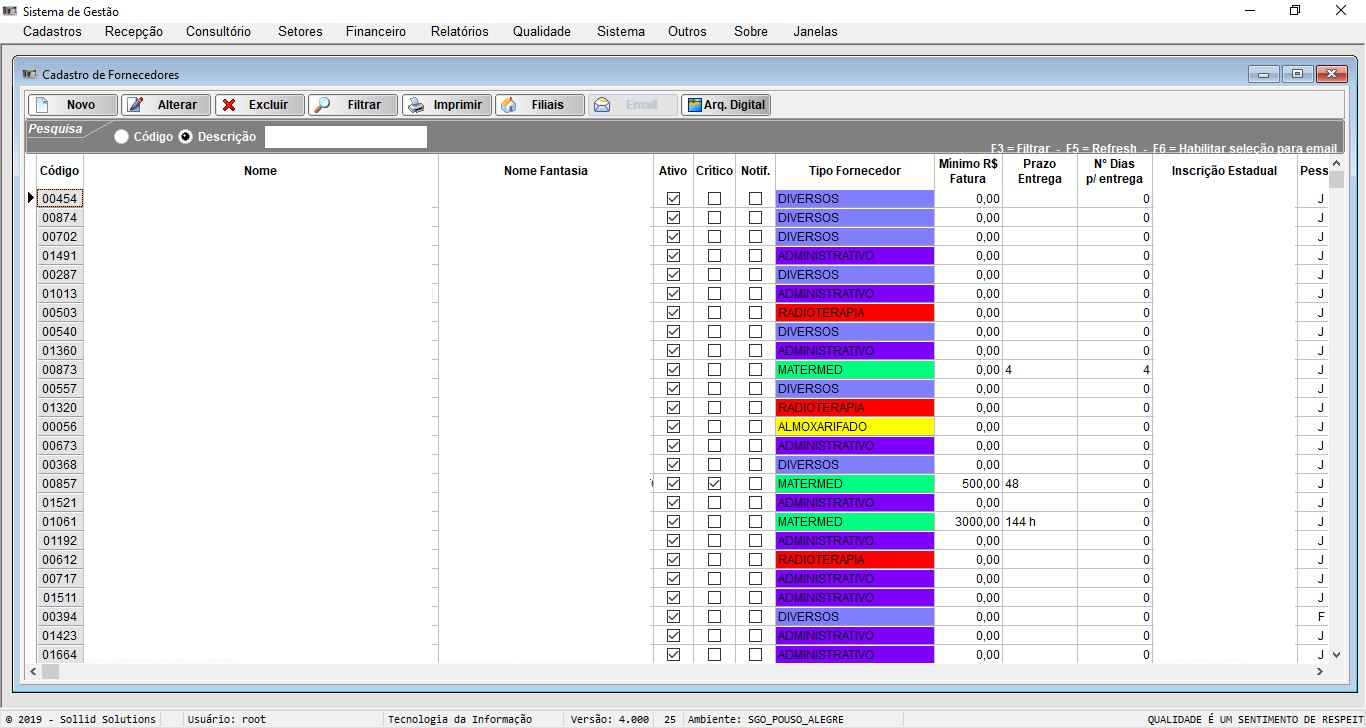Click the Nome Fantasia column header
This screenshot has height=728, width=1366.
(546, 171)
